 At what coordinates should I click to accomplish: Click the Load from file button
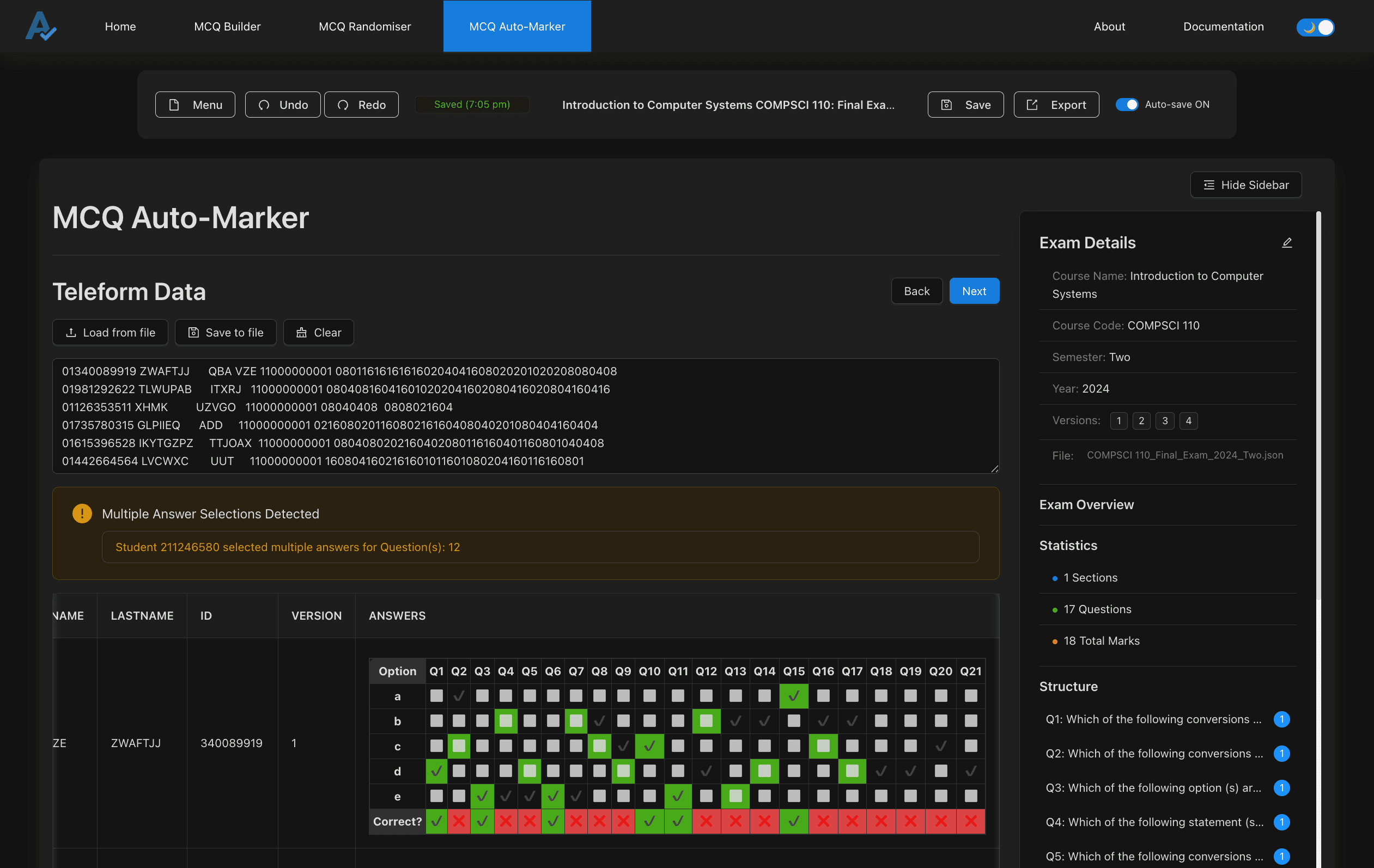(110, 333)
